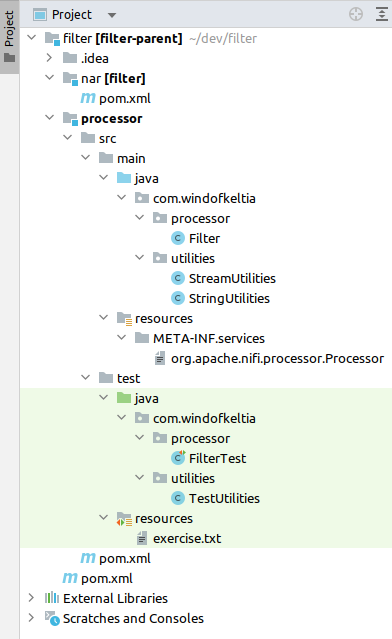The width and height of the screenshot is (392, 639).
Task: Click the test resources folder icon
Action: coord(124,519)
